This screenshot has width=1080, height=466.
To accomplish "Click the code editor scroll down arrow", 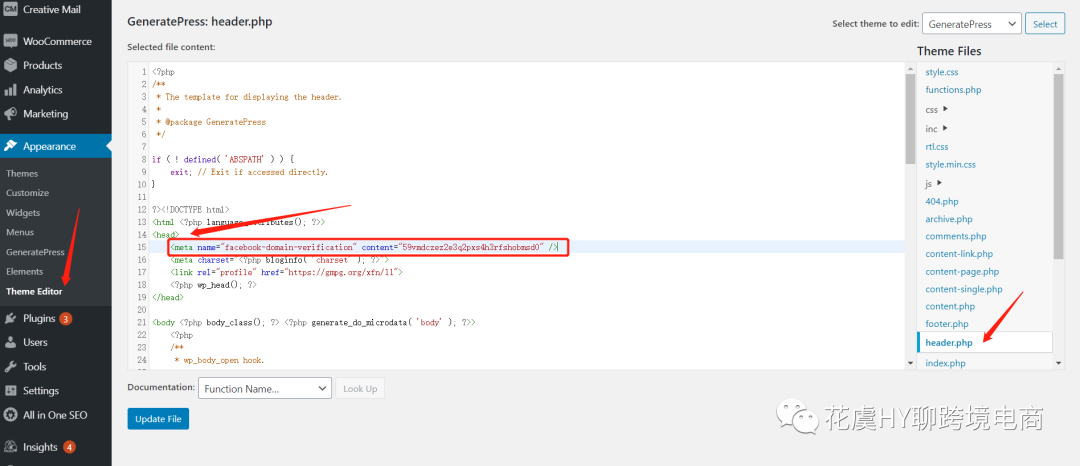I will tap(911, 363).
